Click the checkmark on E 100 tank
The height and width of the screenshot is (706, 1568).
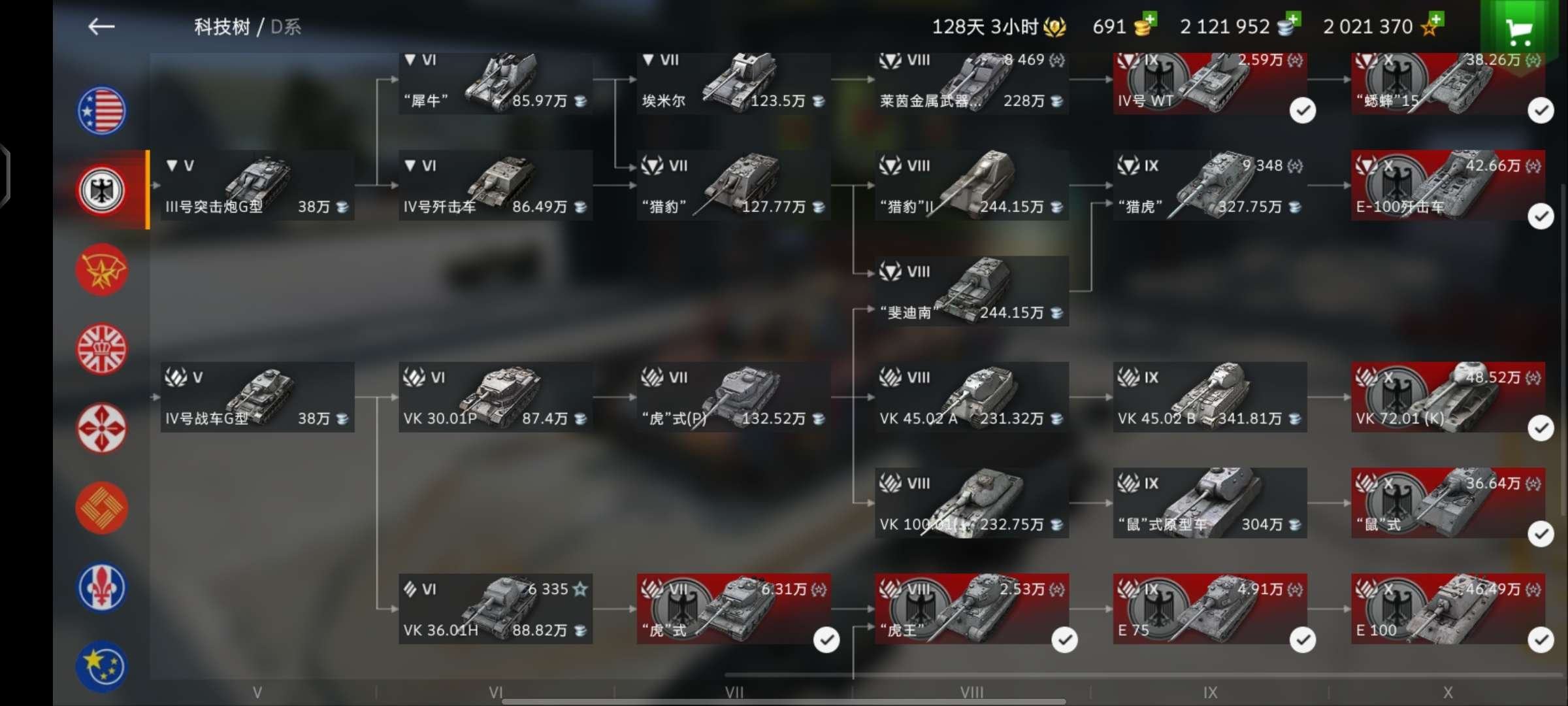[1541, 640]
